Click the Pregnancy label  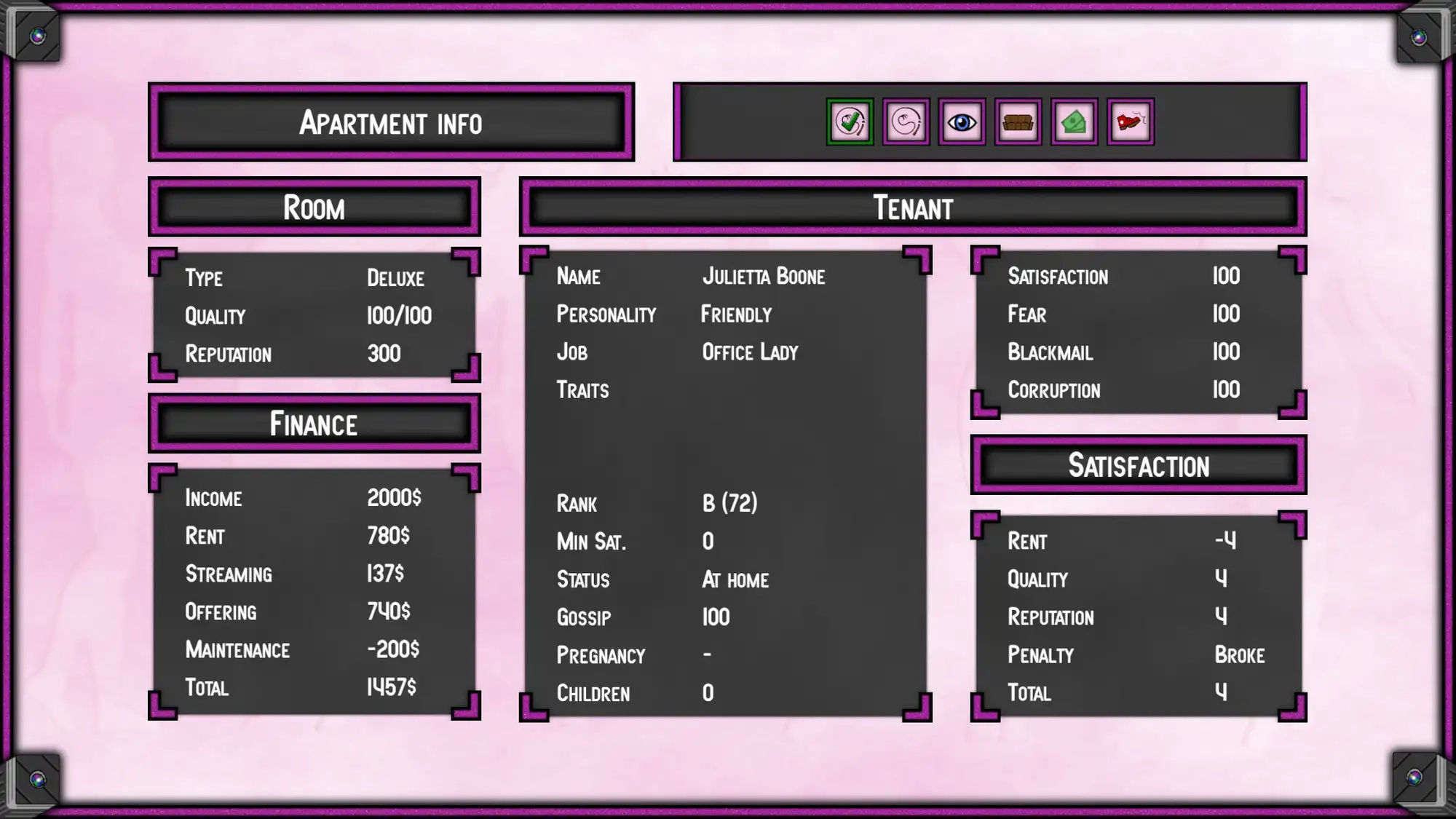click(x=601, y=655)
